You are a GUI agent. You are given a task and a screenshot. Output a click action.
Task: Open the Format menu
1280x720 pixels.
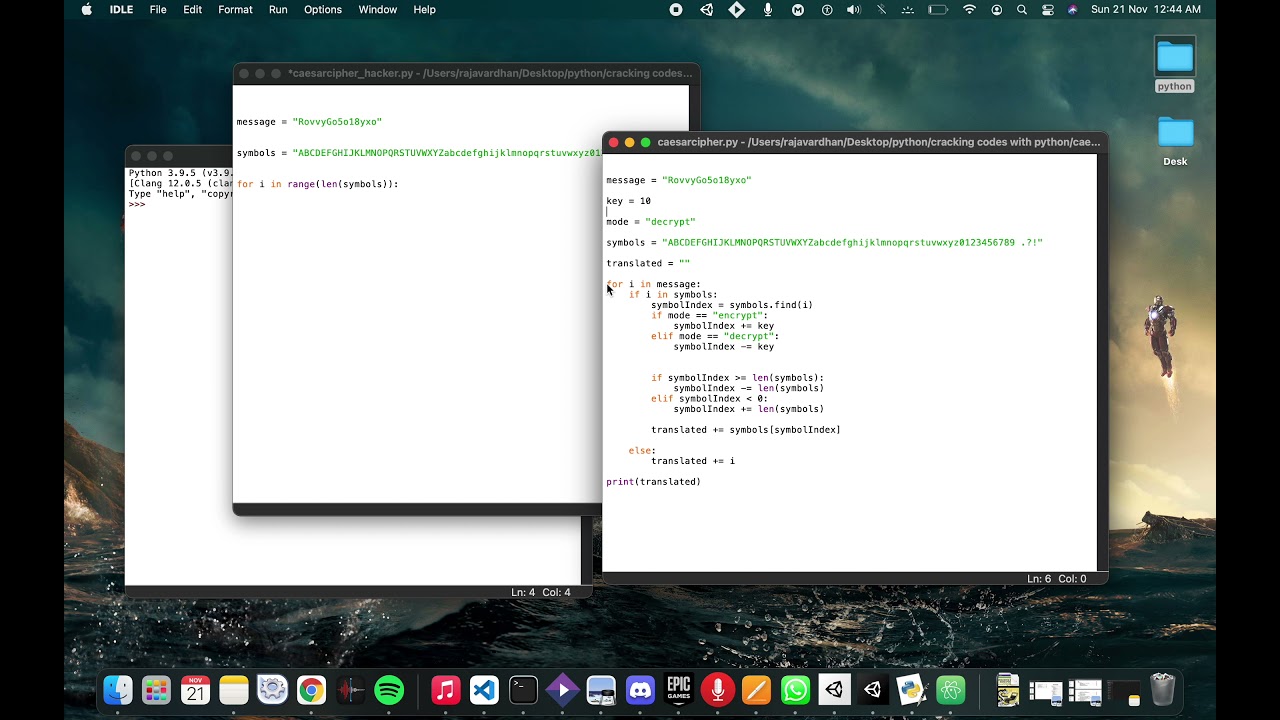[235, 9]
